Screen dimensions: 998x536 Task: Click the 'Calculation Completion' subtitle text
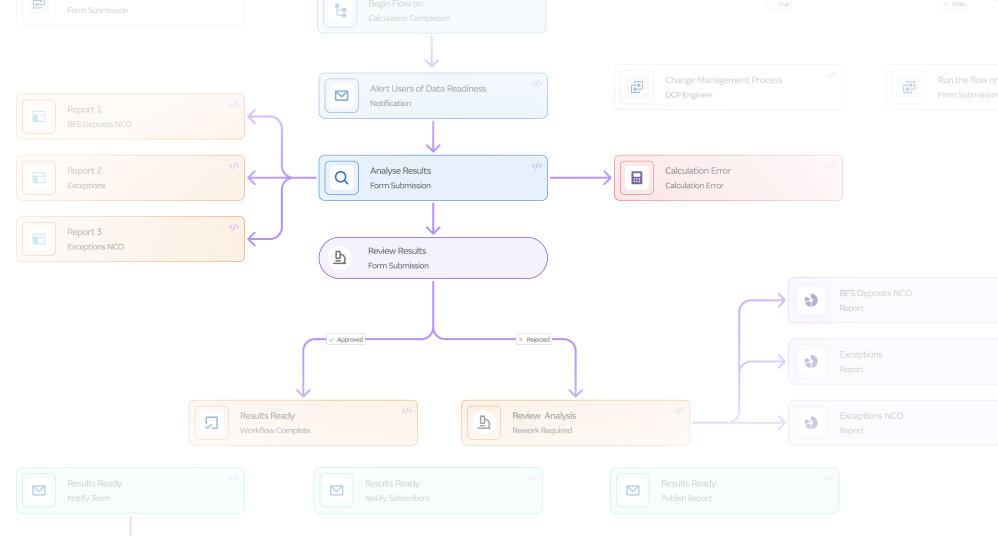click(x=409, y=18)
